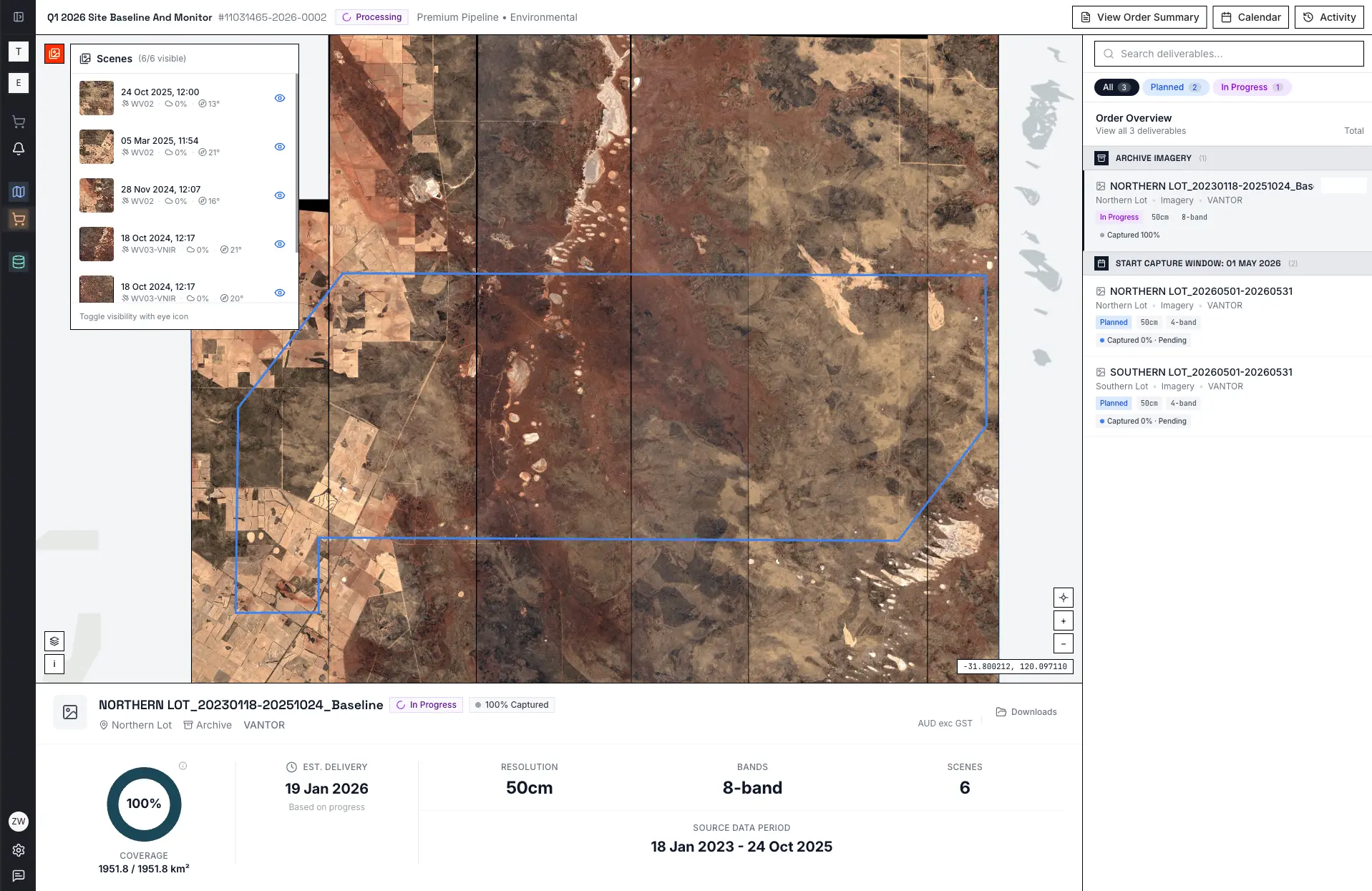The width and height of the screenshot is (1372, 891).
Task: Open View Order Summary
Action: click(1139, 17)
